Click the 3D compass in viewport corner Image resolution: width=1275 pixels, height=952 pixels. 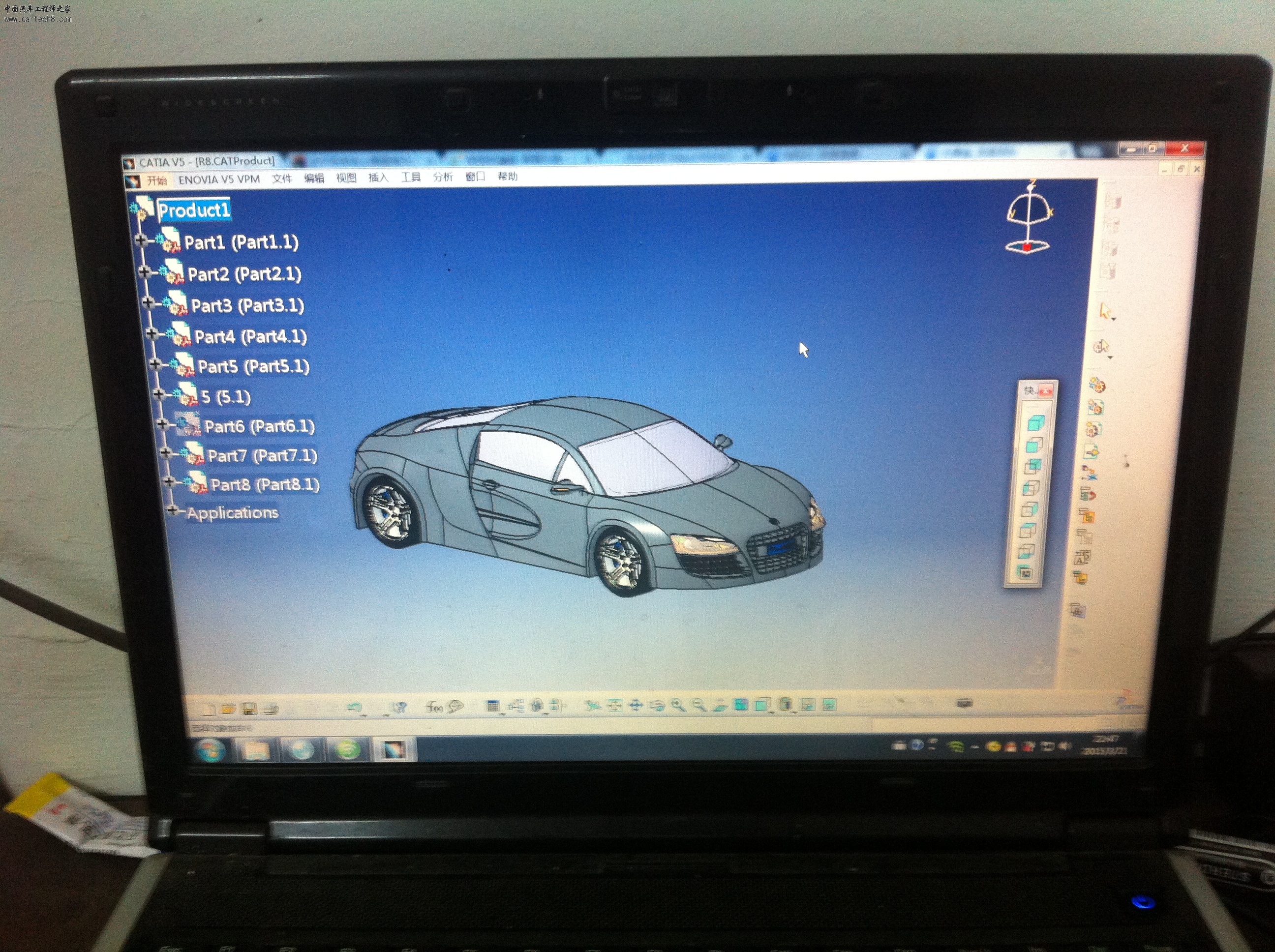1030,218
